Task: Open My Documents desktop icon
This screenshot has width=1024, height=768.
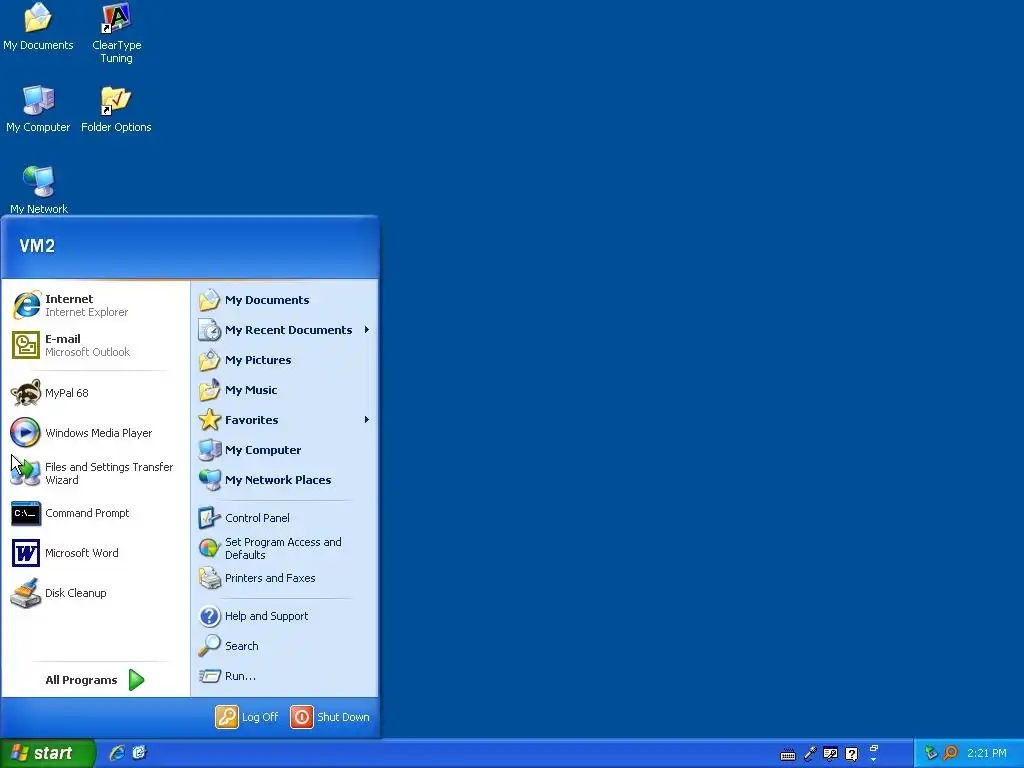Action: click(38, 27)
